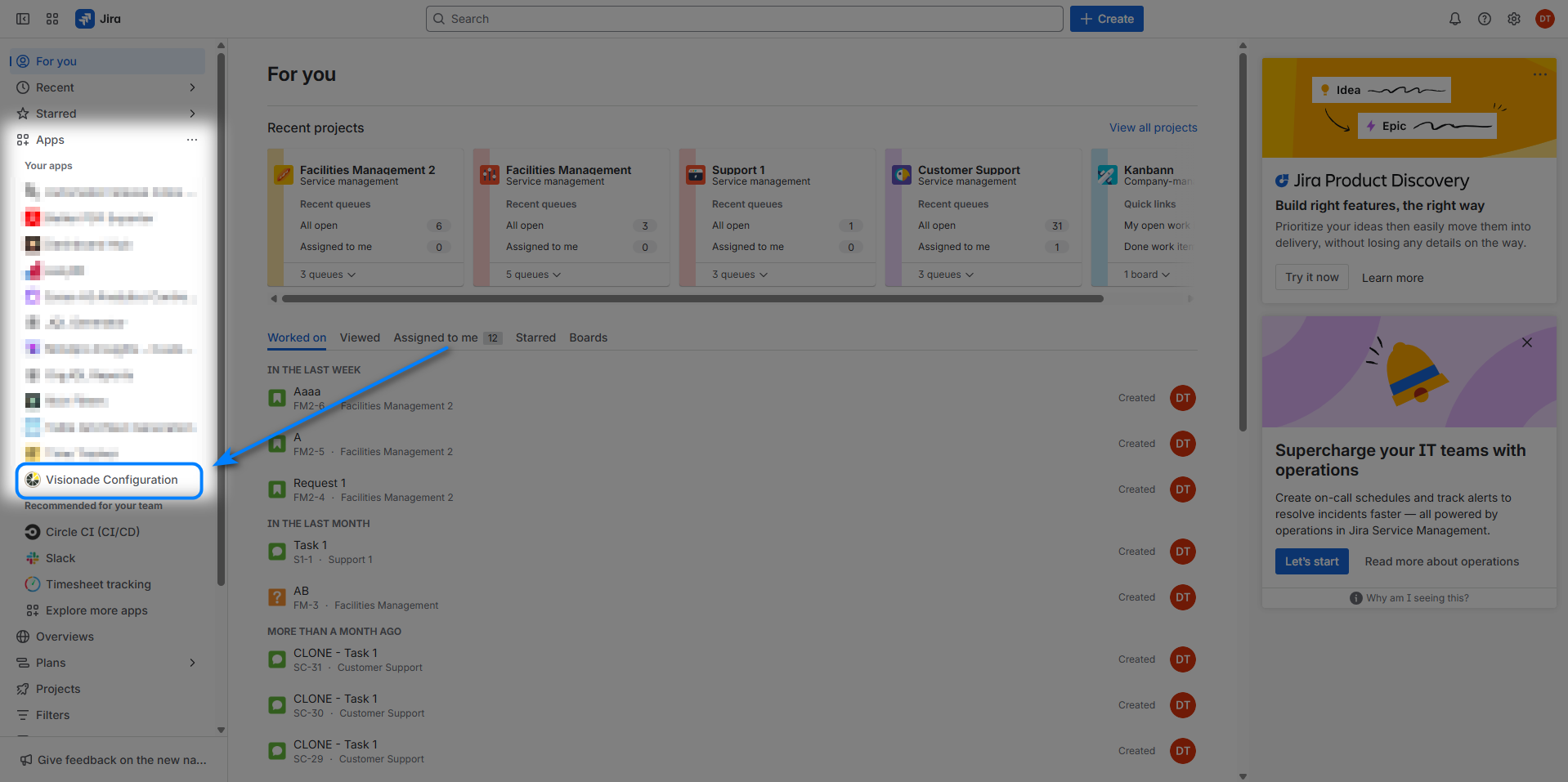The width and height of the screenshot is (1568, 782).
Task: Click the Create button
Action: pos(1106,19)
